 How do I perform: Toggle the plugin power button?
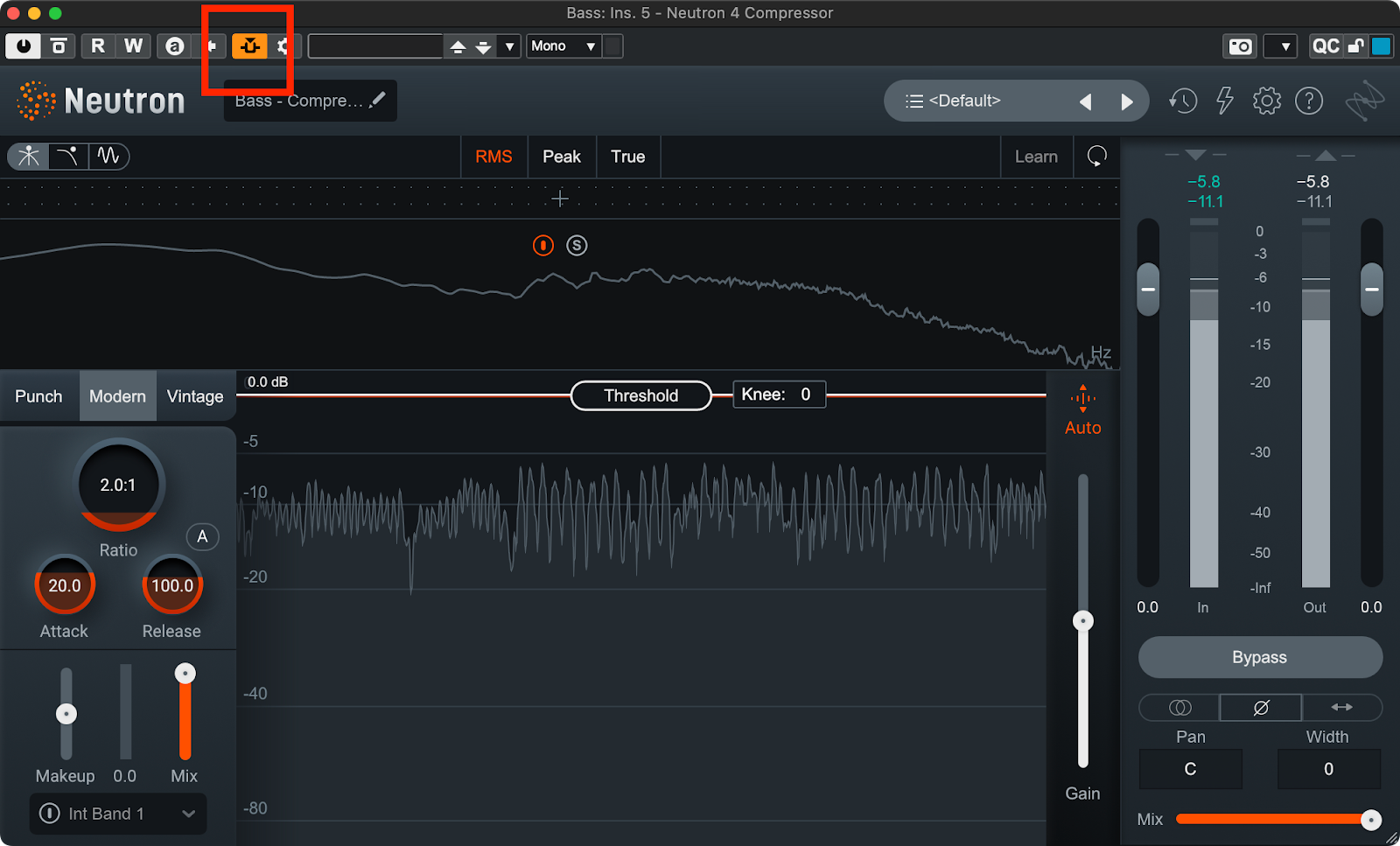point(23,45)
